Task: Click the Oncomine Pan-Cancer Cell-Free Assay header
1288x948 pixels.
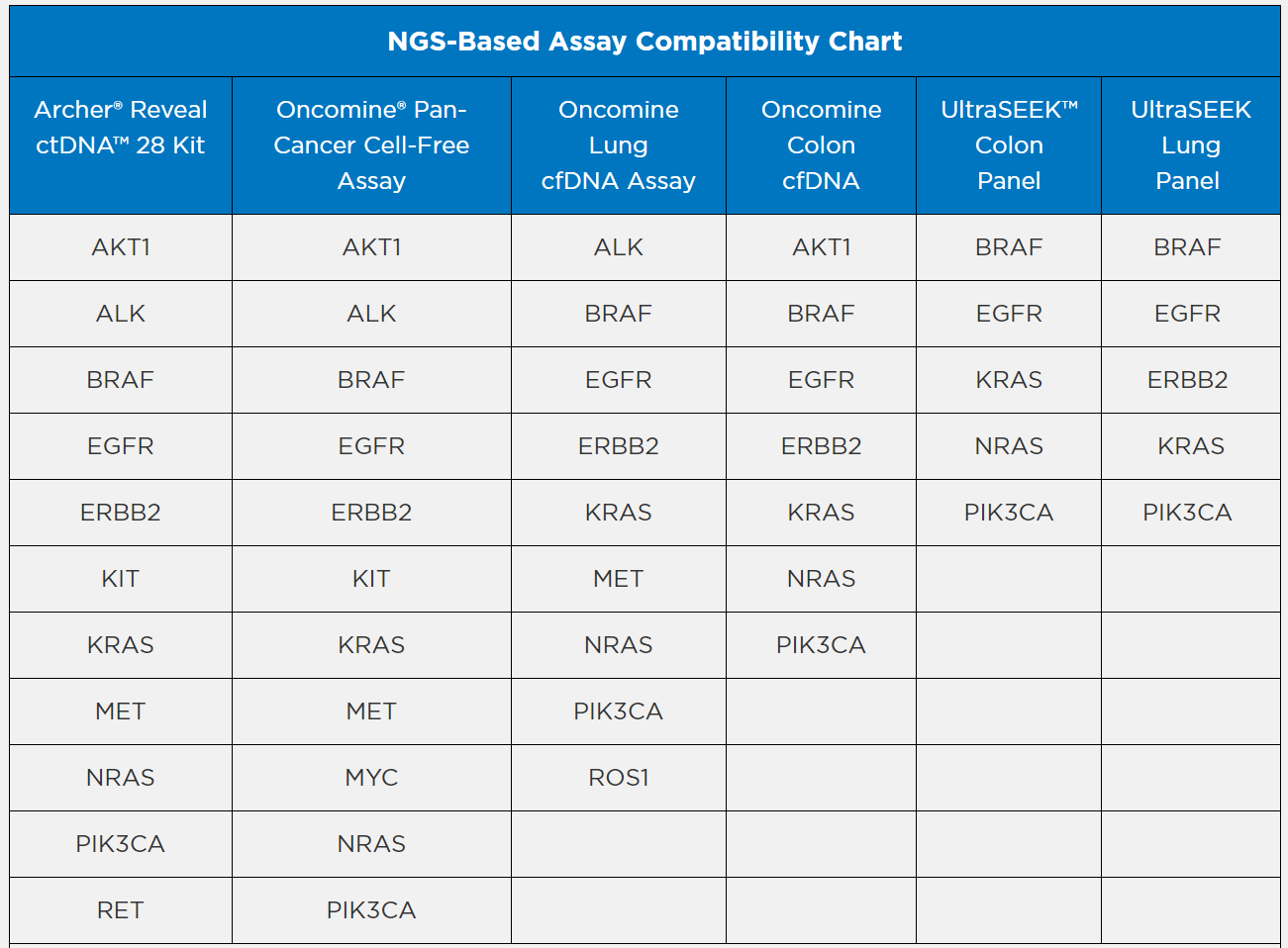Action: (371, 145)
